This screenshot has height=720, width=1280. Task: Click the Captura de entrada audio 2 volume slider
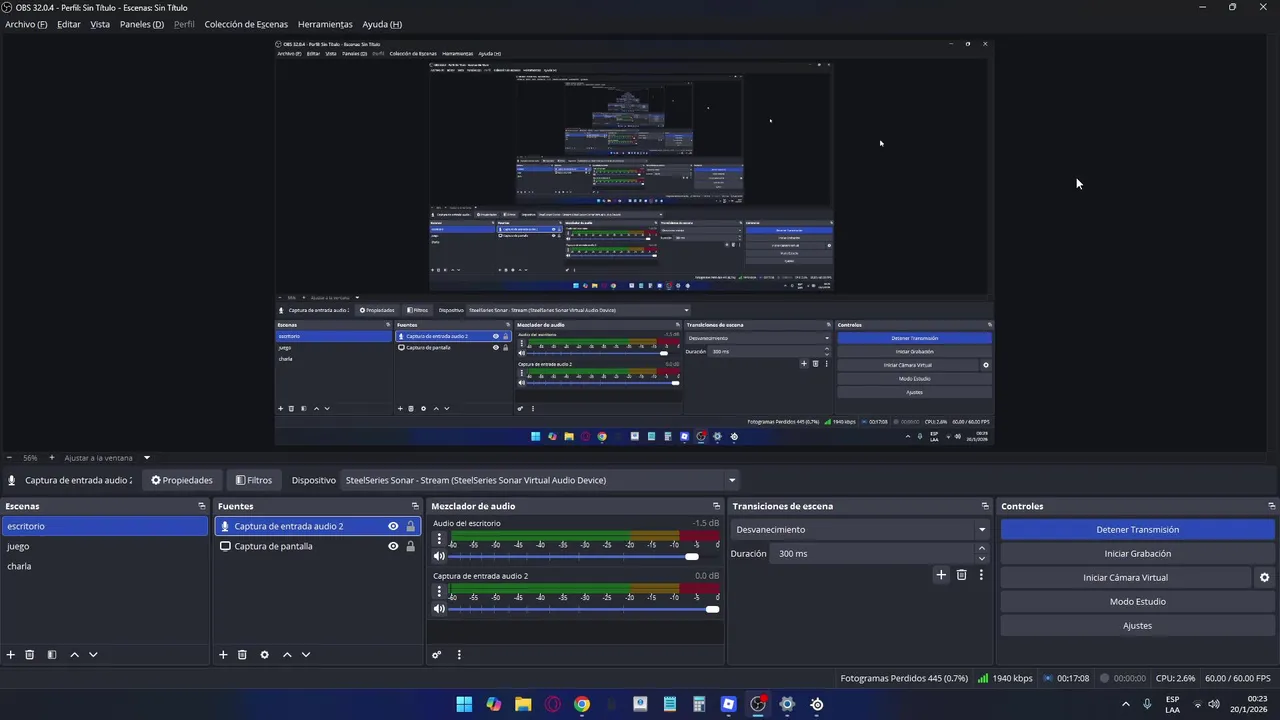coord(585,609)
